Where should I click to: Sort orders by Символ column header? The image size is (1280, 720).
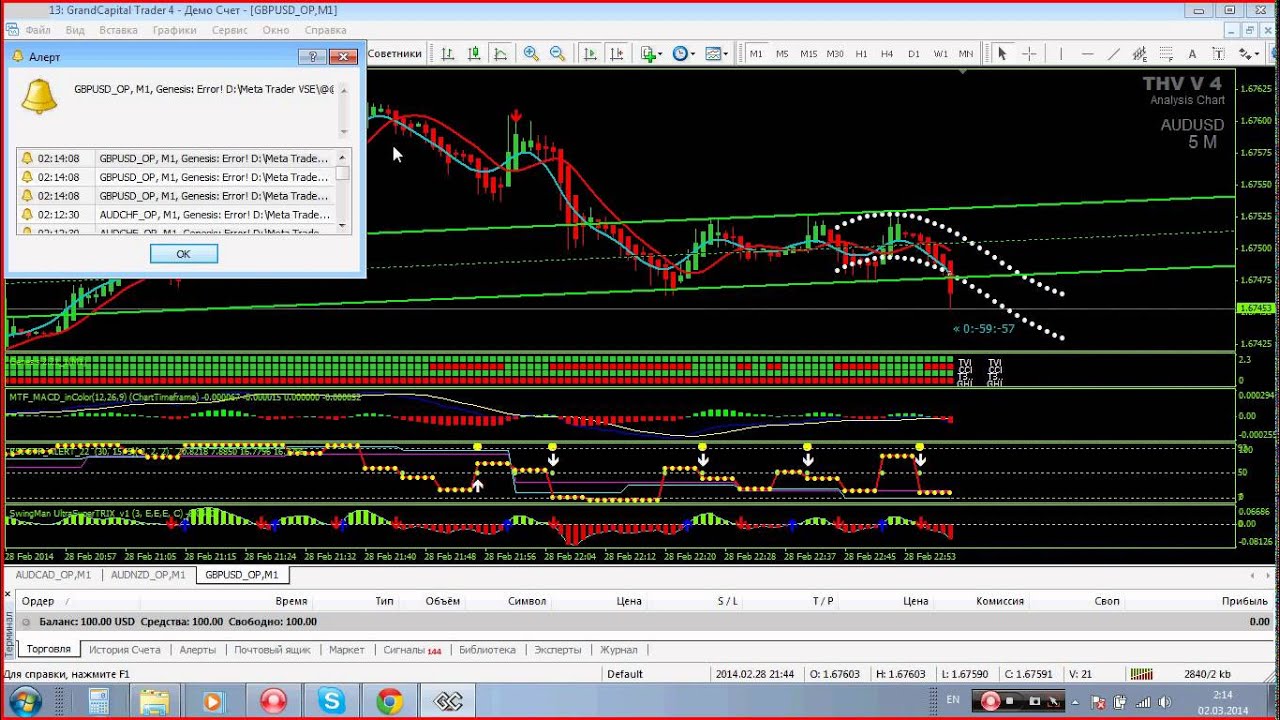click(527, 601)
